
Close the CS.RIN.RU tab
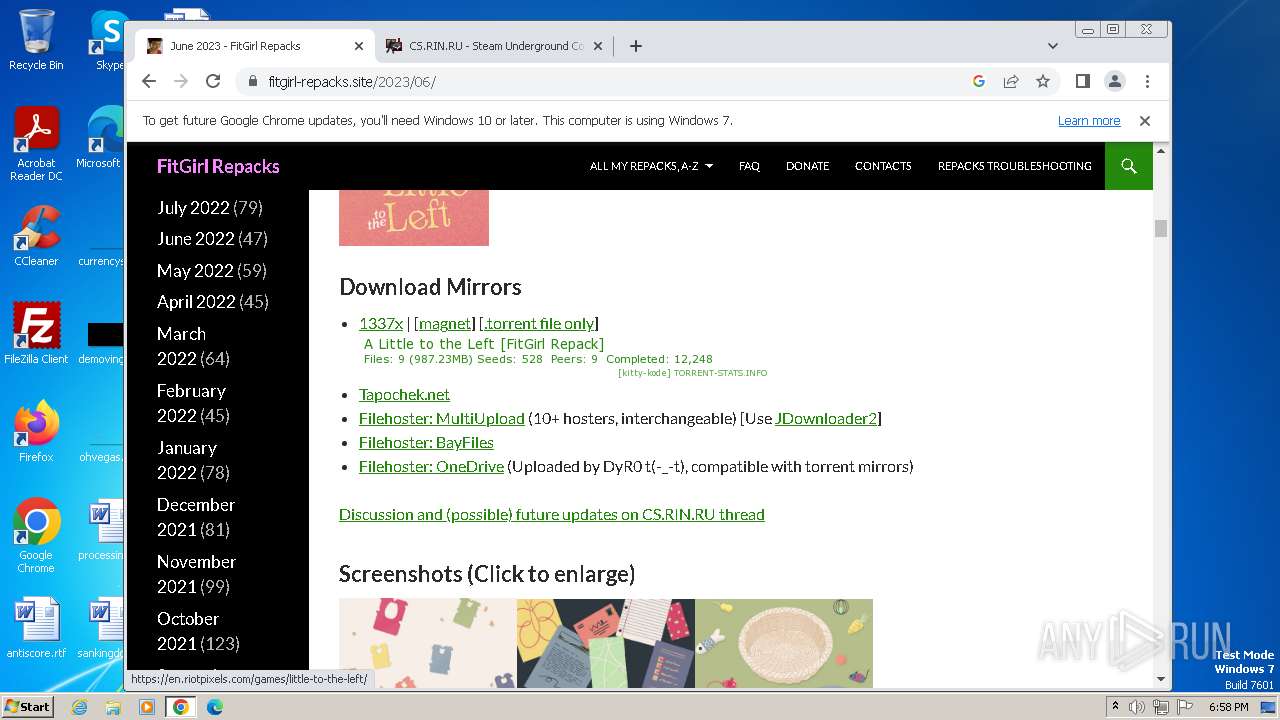pos(598,46)
